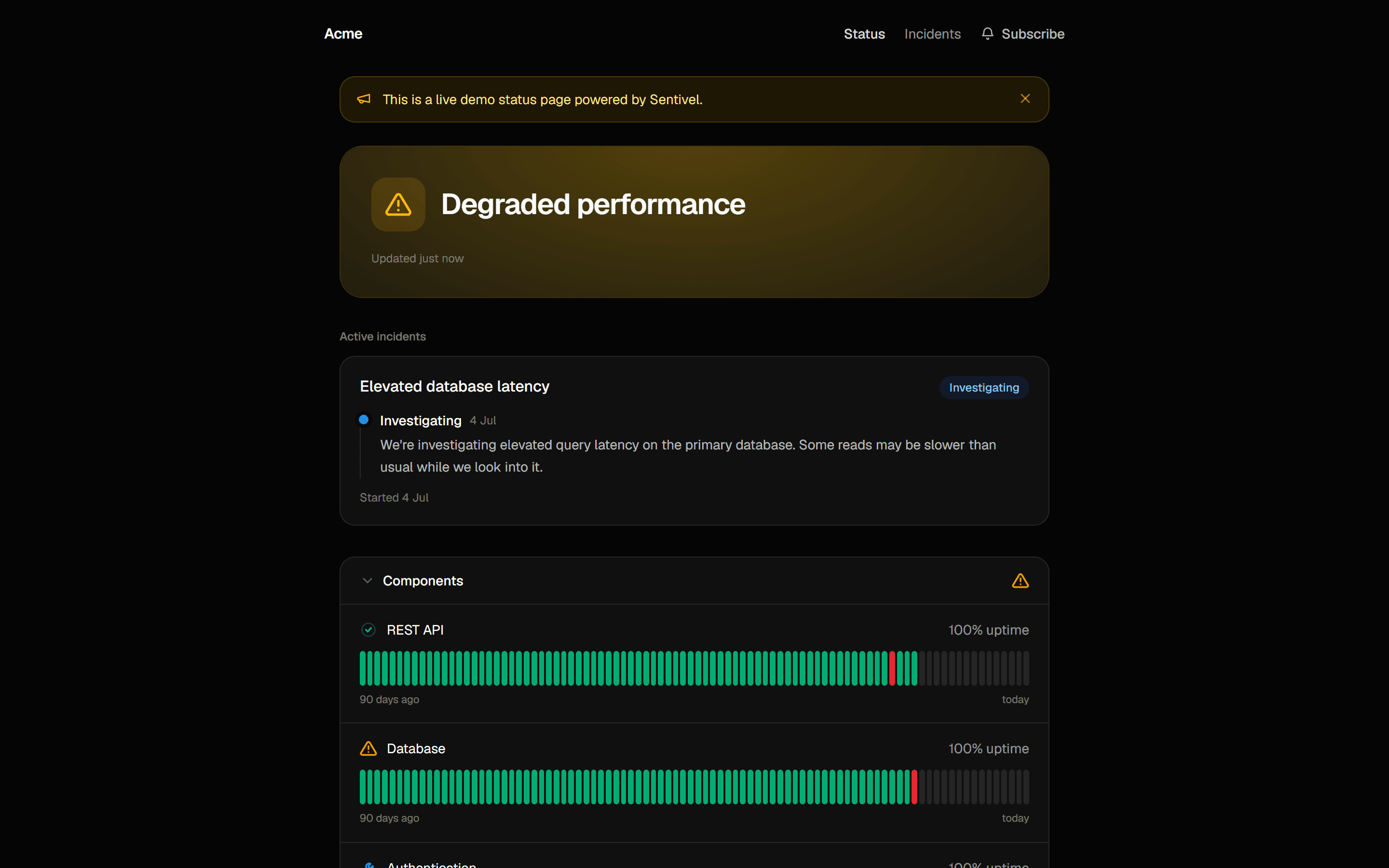This screenshot has height=868, width=1389.
Task: Click the blue Investigating timeline dot
Action: [x=364, y=420]
